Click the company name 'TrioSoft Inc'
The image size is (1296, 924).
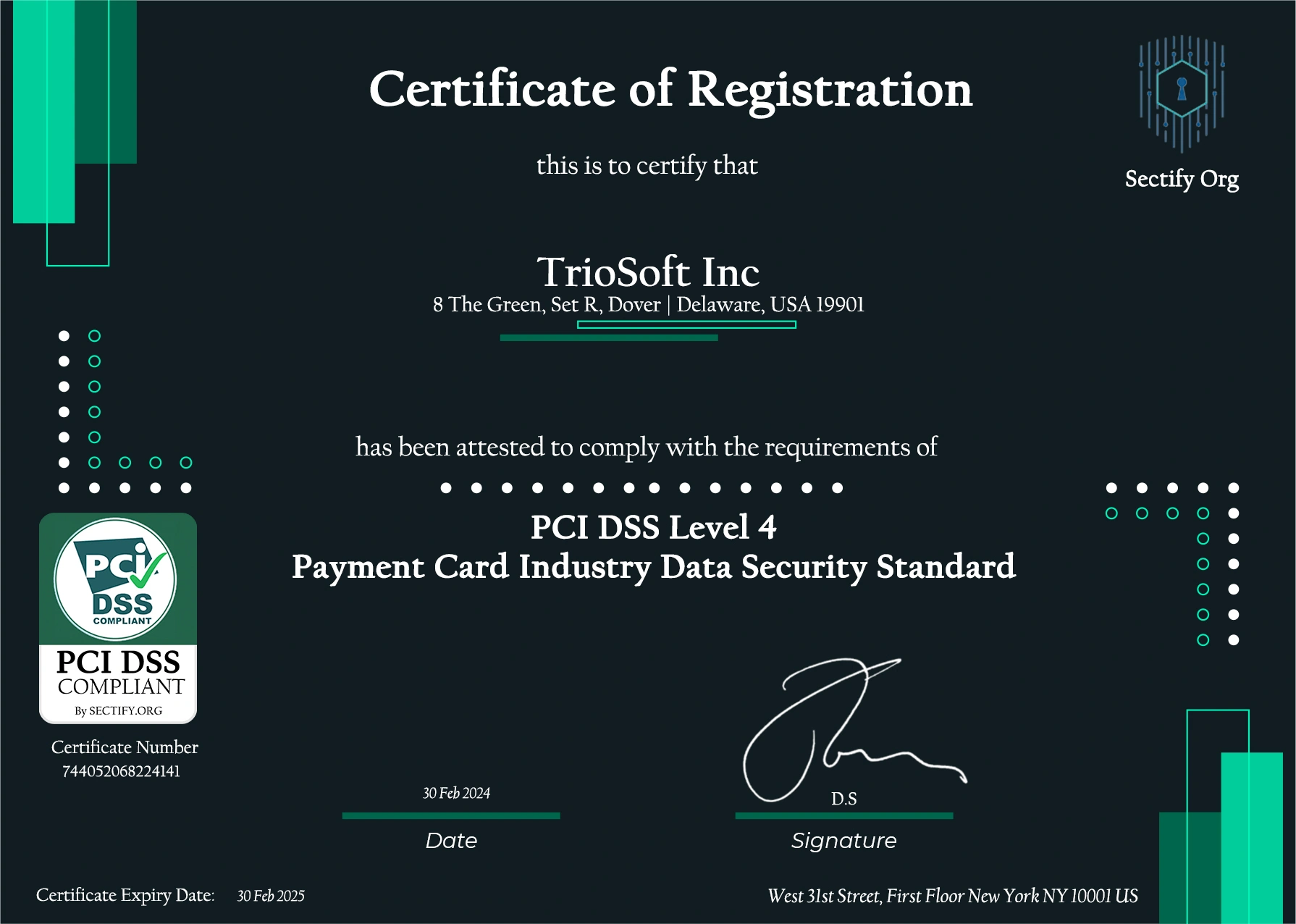point(648,272)
